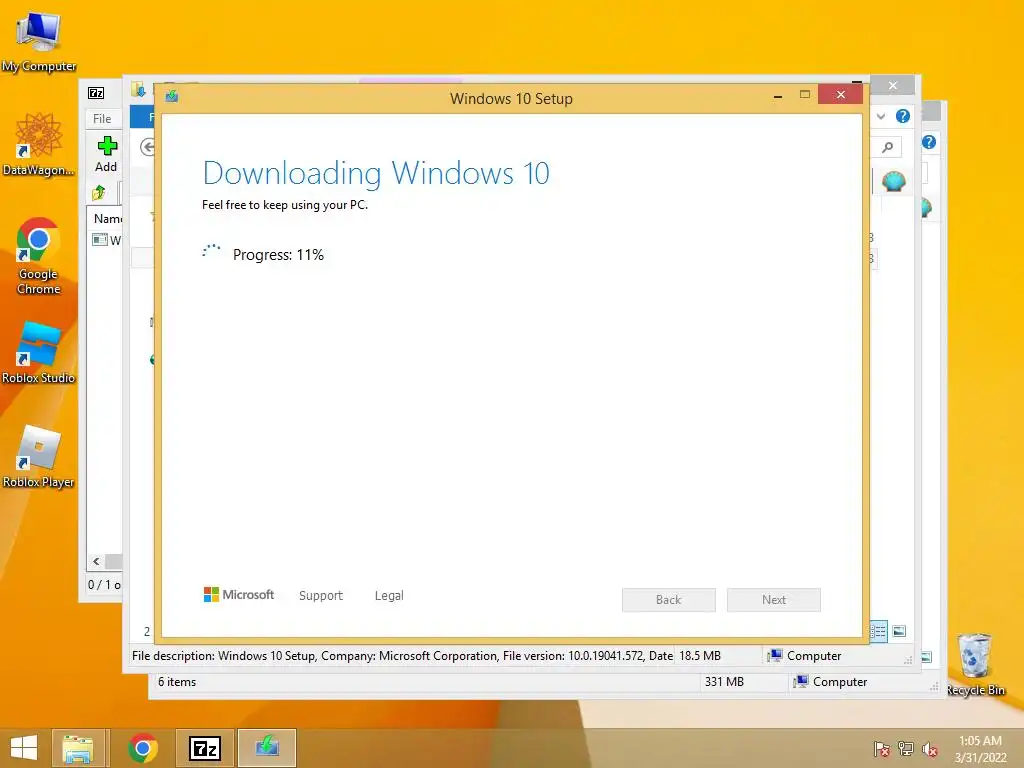Open Explorer help question mark icon
Screen dimensions: 1024x768
tap(903, 116)
